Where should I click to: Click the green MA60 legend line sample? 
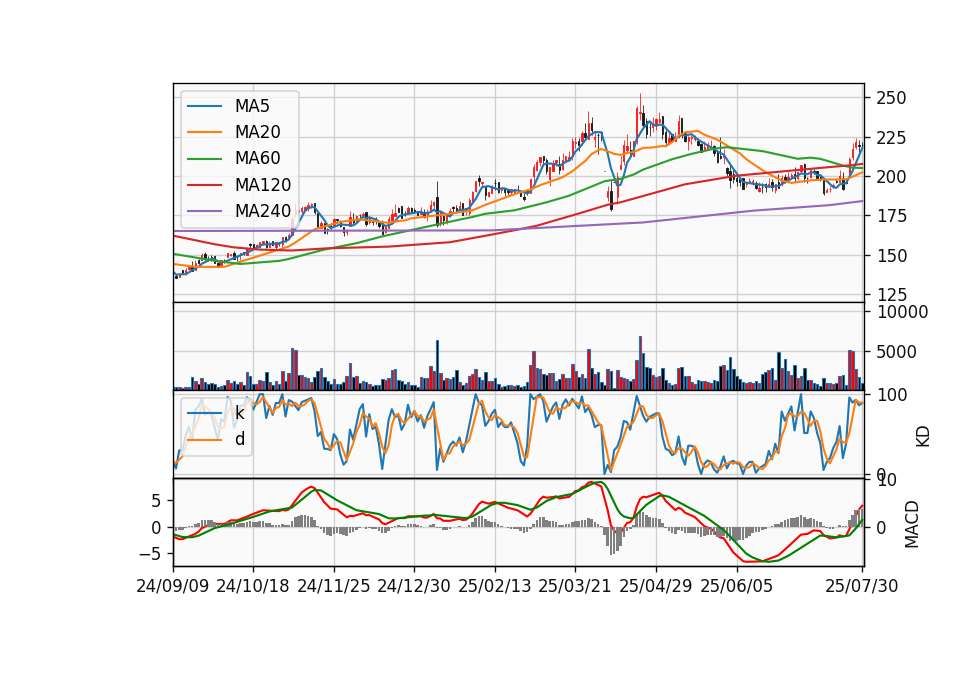(204, 159)
